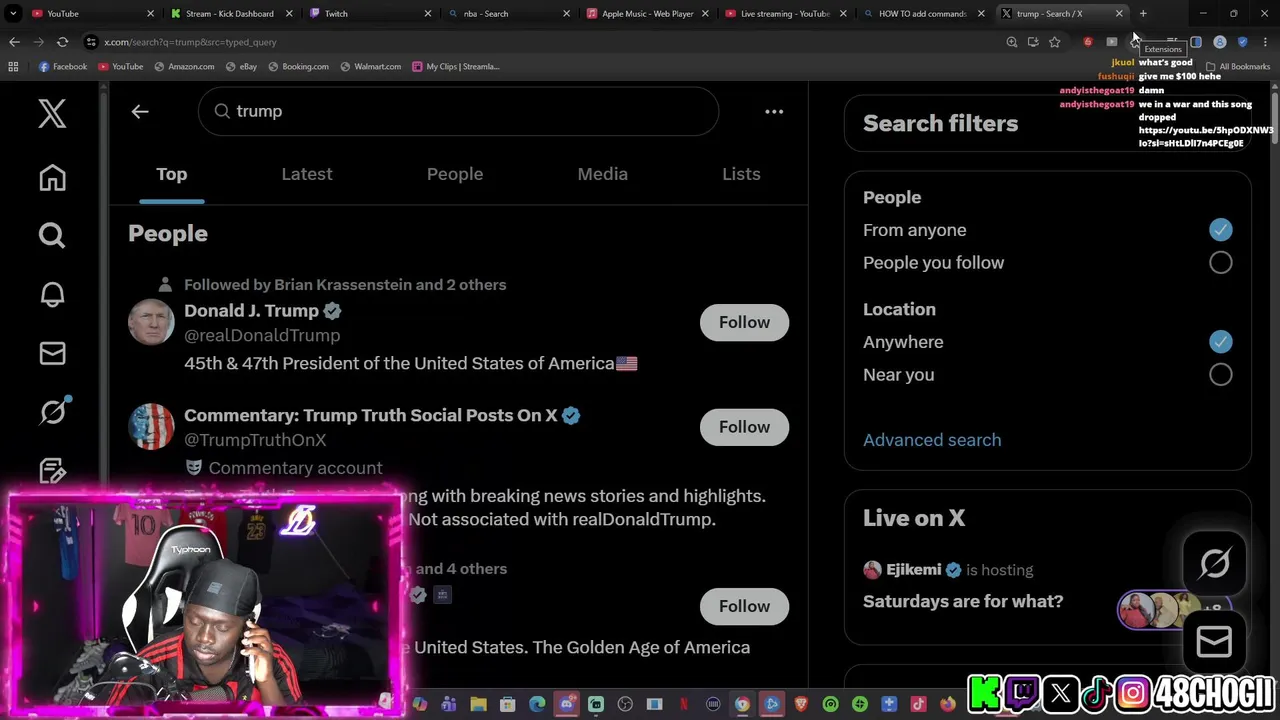Open Explore magnifier icon in X sidebar
Viewport: 1280px width, 720px height.
(x=52, y=235)
